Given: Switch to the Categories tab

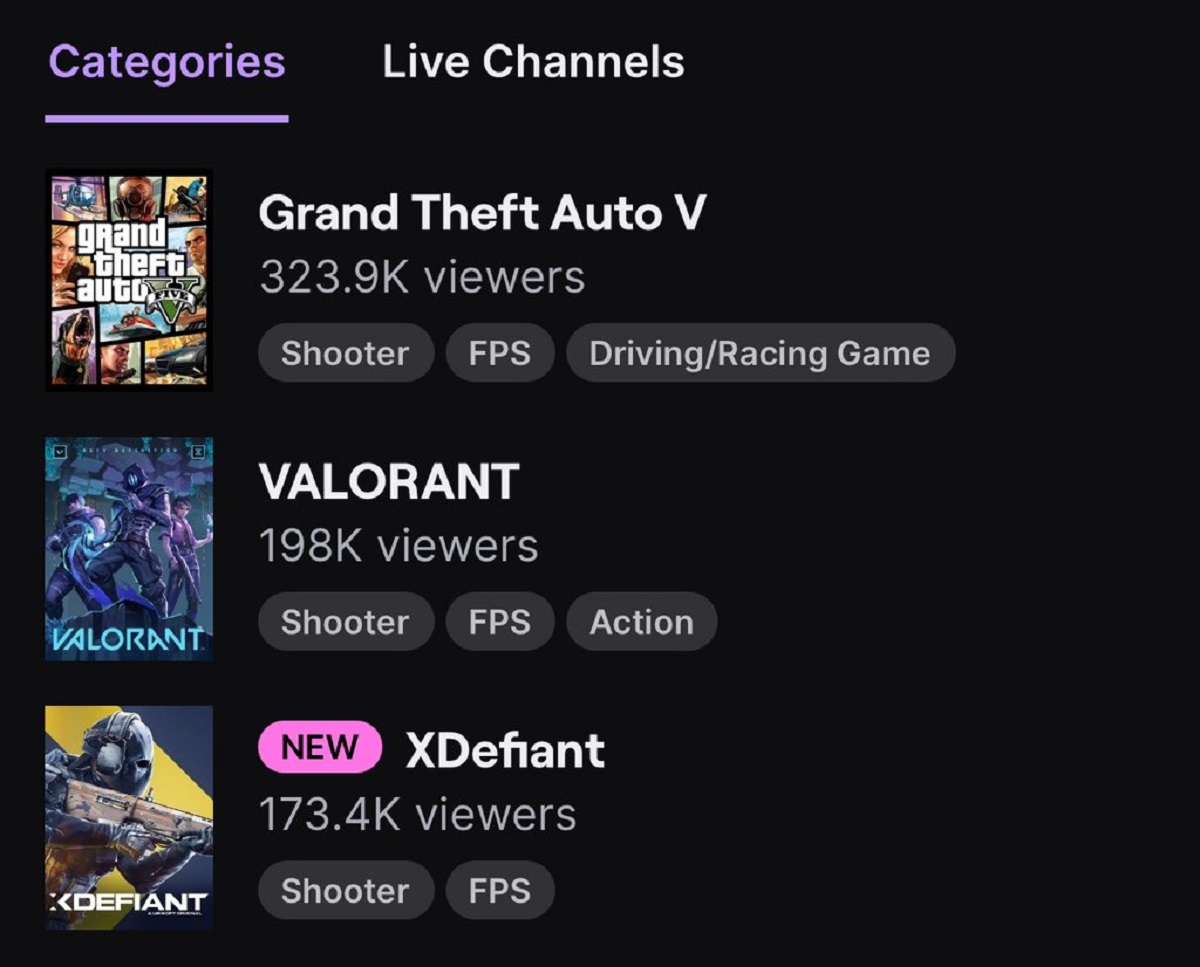Looking at the screenshot, I should point(167,62).
